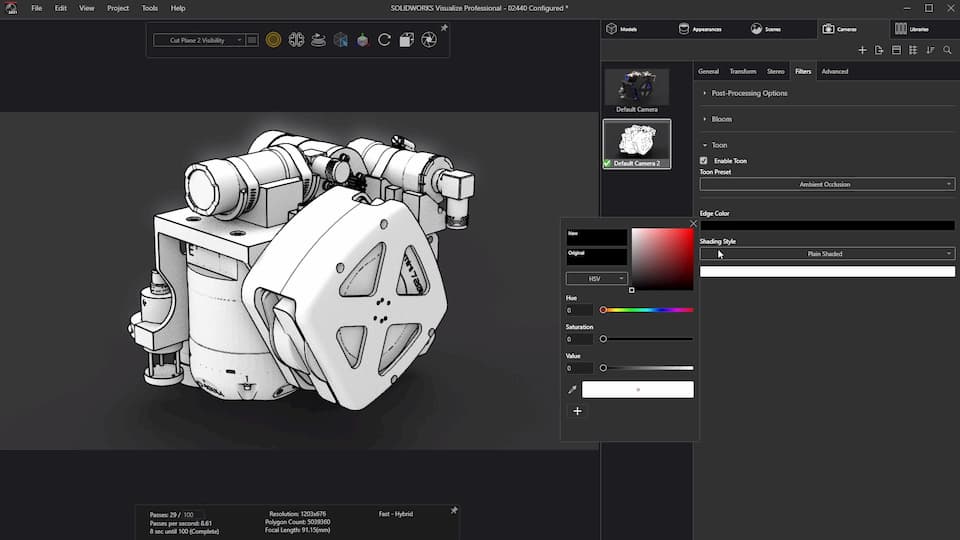The height and width of the screenshot is (540, 960).
Task: Open the Cut Plane 2 Visibility dropdown
Action: pos(199,40)
